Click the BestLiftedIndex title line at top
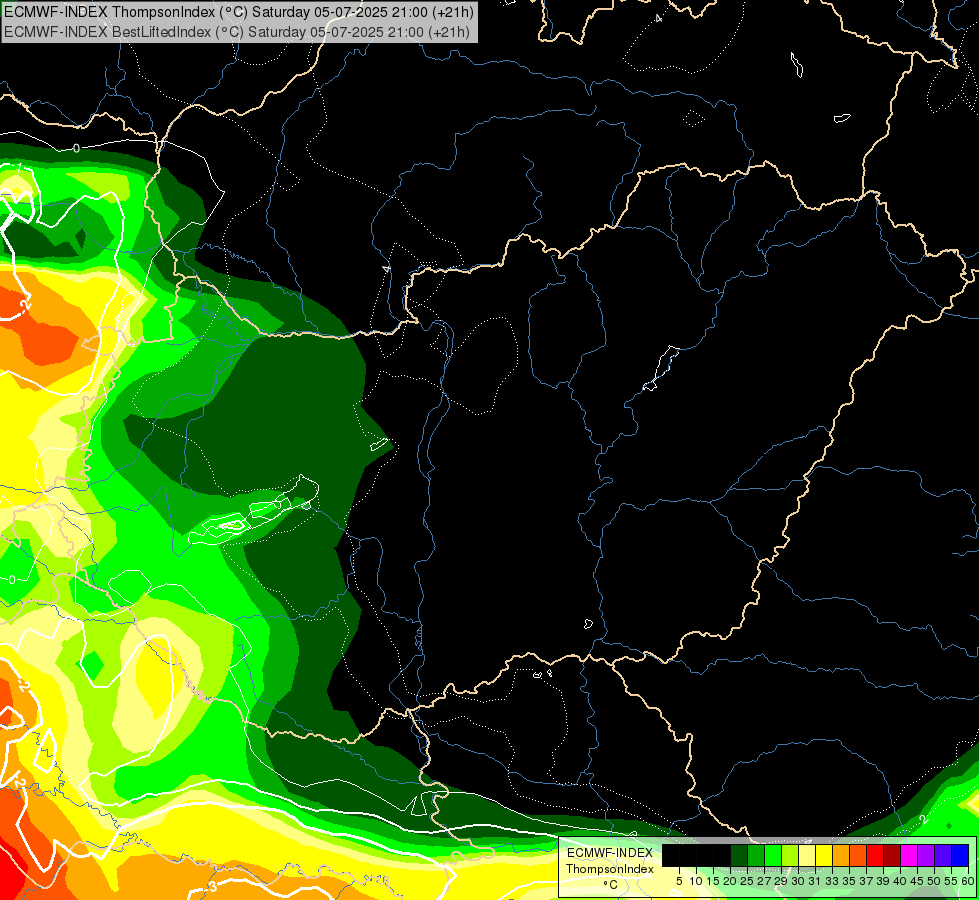Viewport: 979px width, 900px height. click(x=237, y=32)
